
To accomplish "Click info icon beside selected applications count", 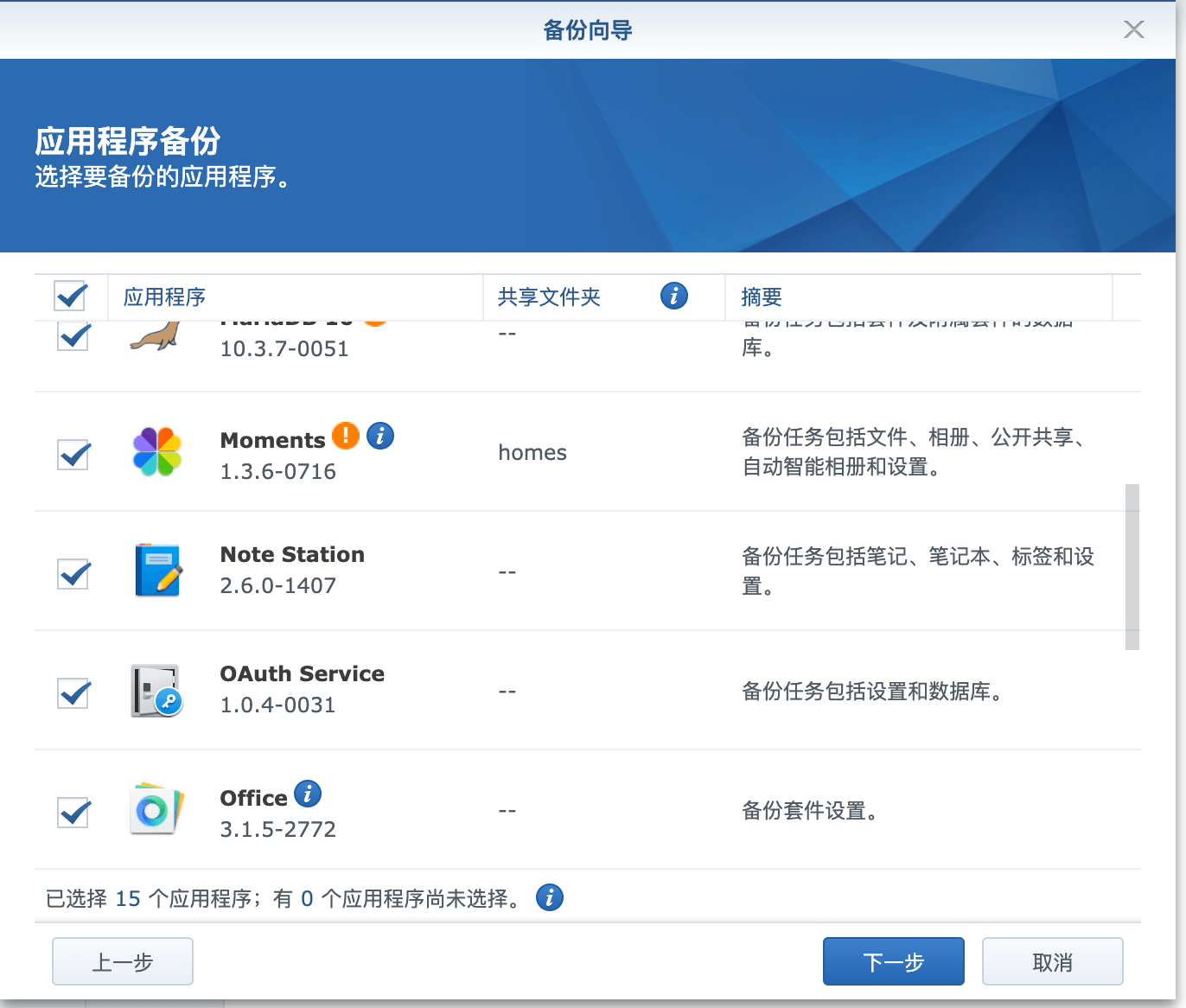I will tap(550, 898).
